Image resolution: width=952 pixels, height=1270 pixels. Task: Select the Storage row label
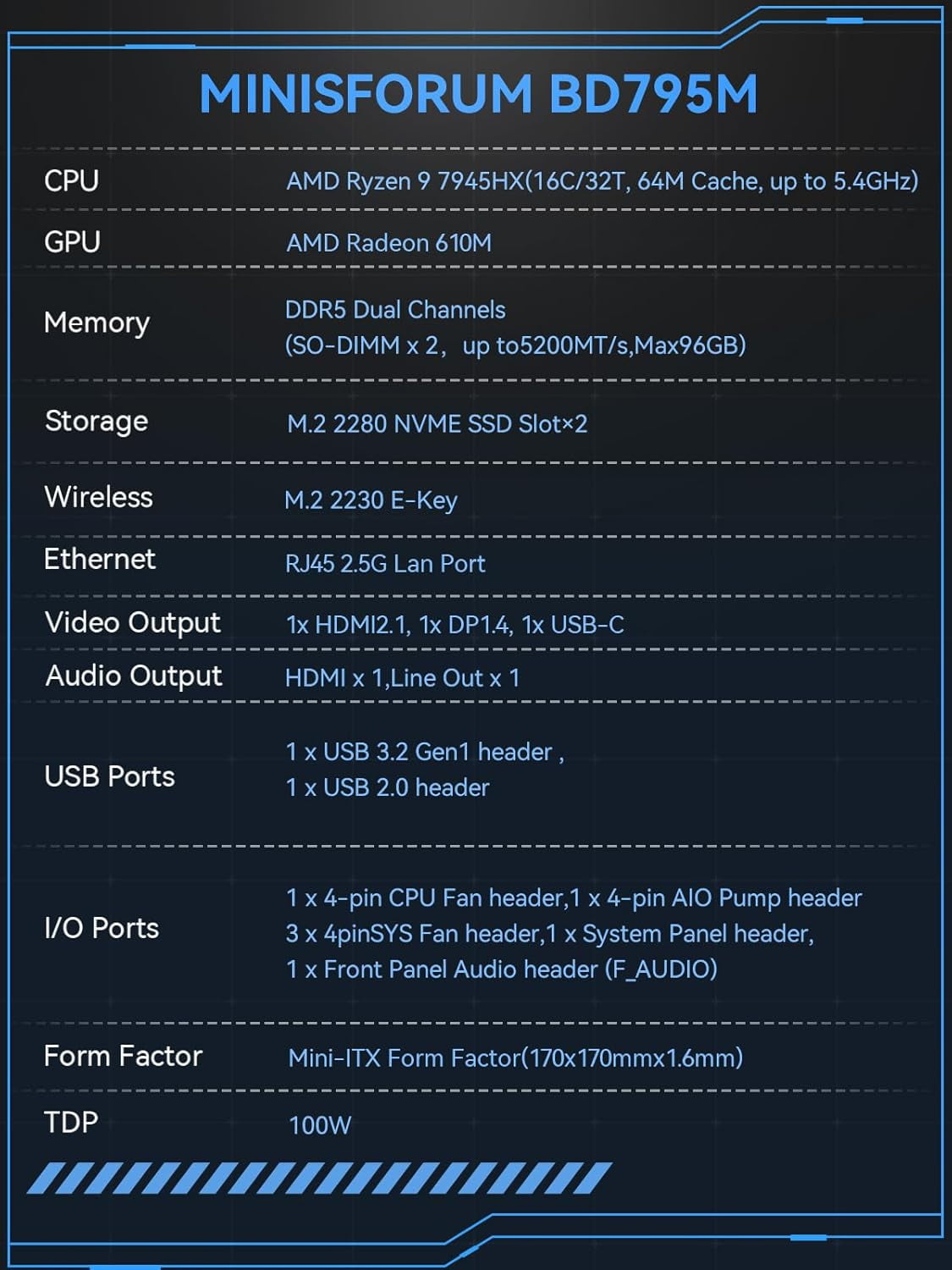(x=96, y=422)
